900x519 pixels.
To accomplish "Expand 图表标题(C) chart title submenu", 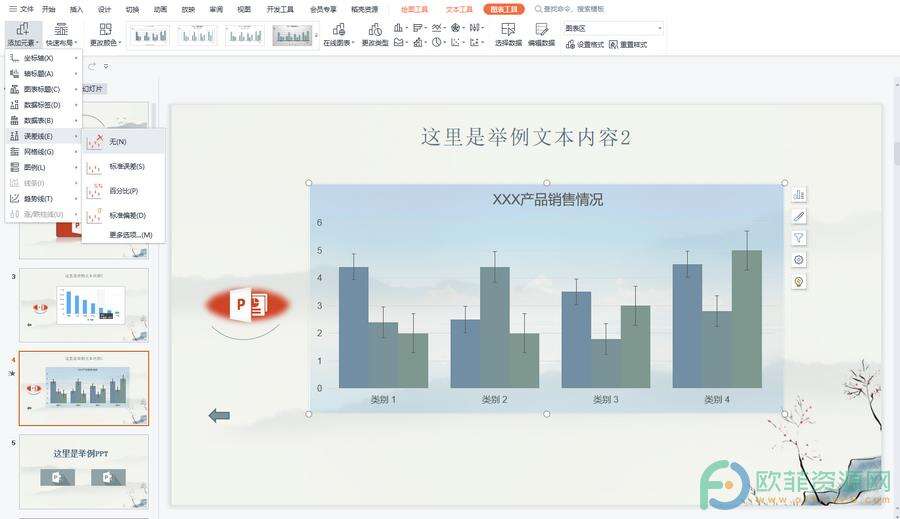I will pyautogui.click(x=44, y=89).
